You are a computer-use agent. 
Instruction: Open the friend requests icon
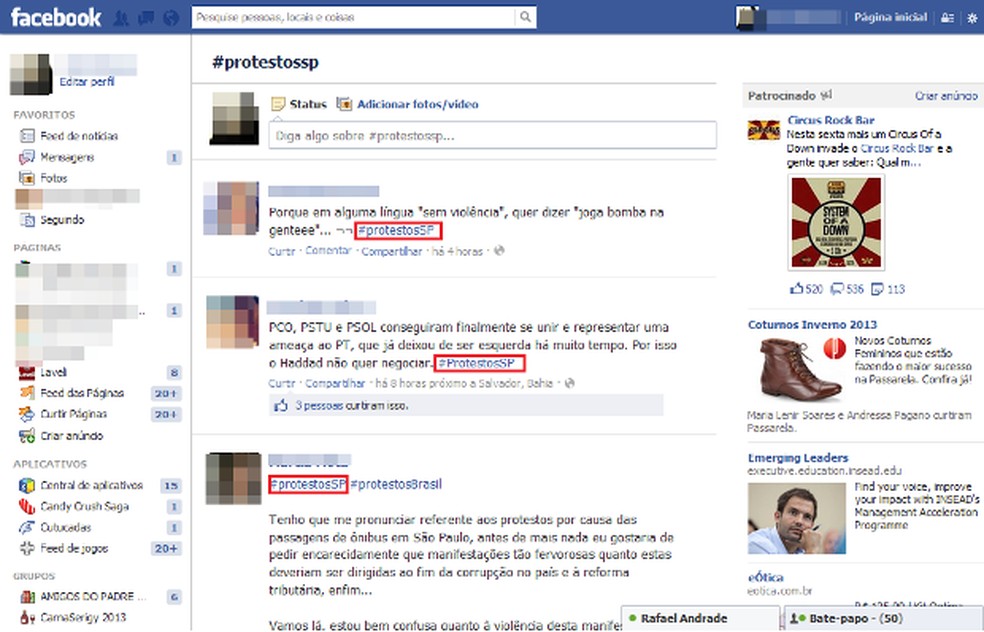[121, 17]
